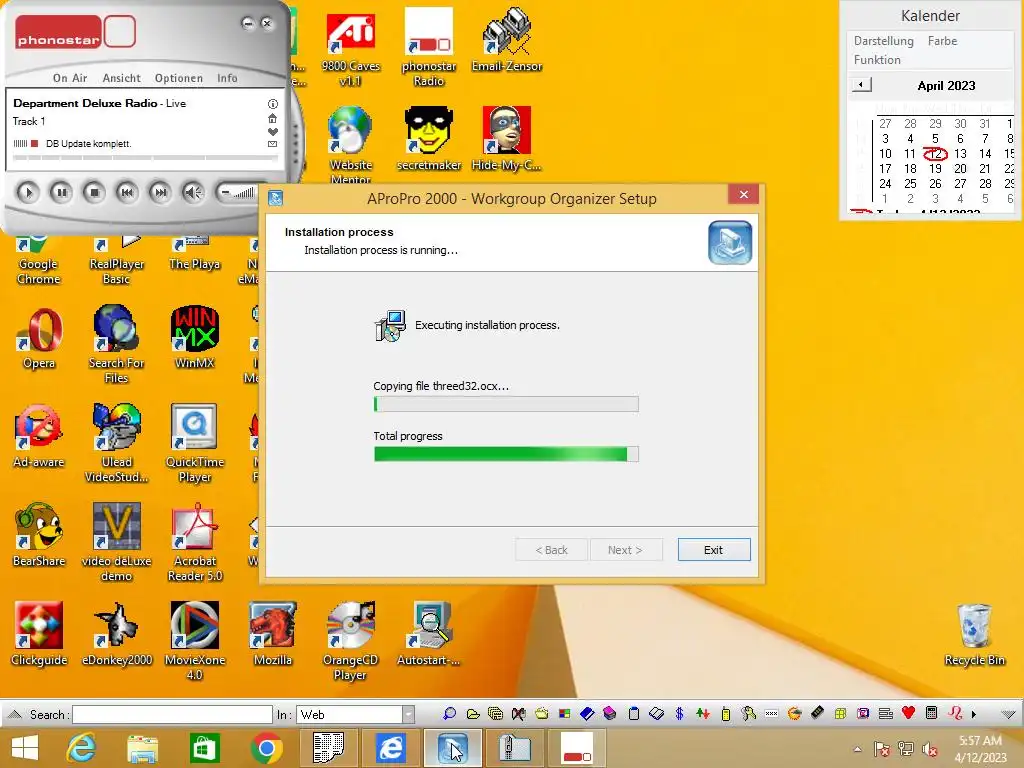Viewport: 1024px width, 768px height.
Task: Go to previous month in Kalender
Action: click(x=861, y=84)
